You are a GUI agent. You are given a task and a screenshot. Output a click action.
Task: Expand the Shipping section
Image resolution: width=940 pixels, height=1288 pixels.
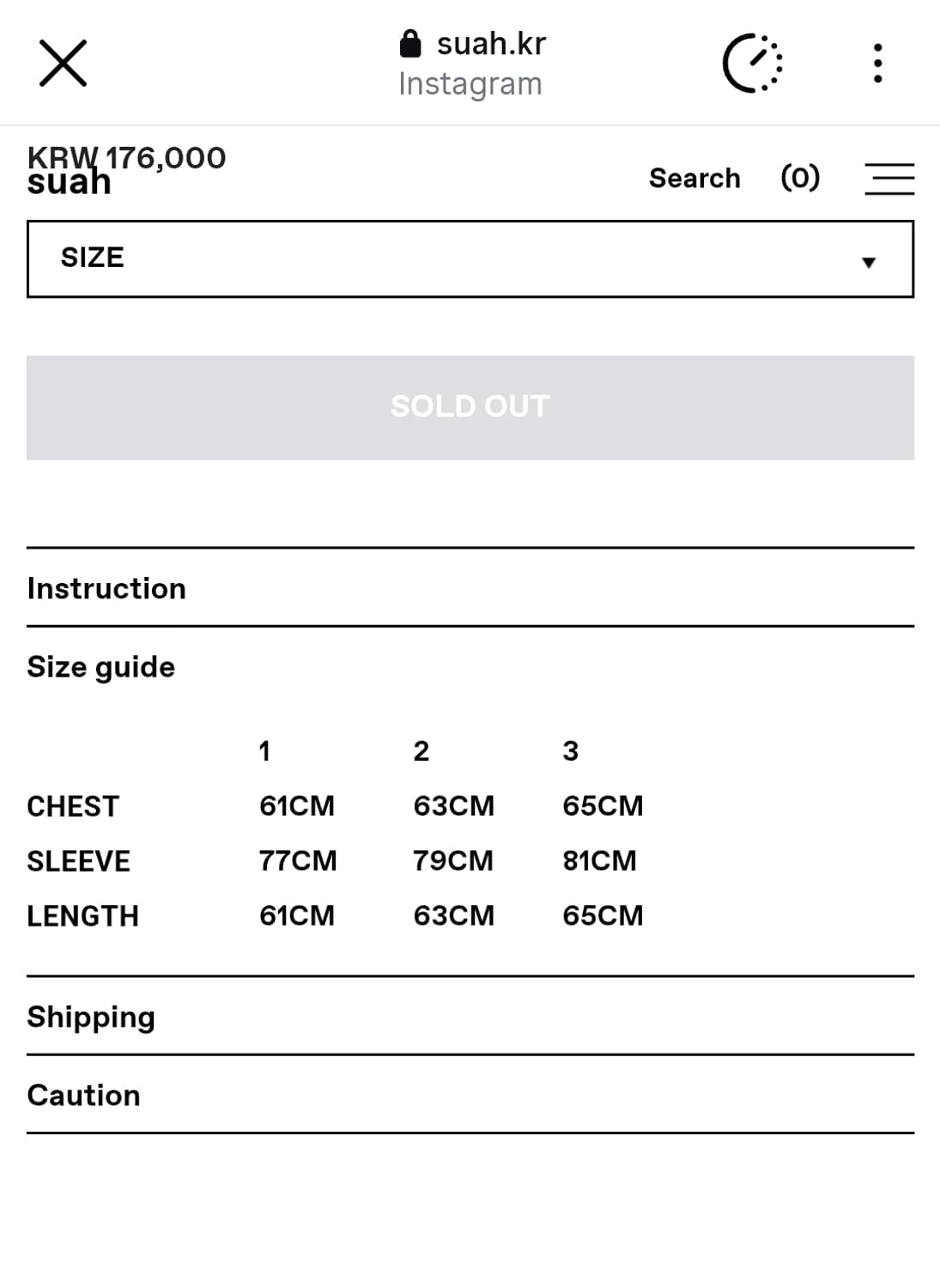tap(91, 1017)
